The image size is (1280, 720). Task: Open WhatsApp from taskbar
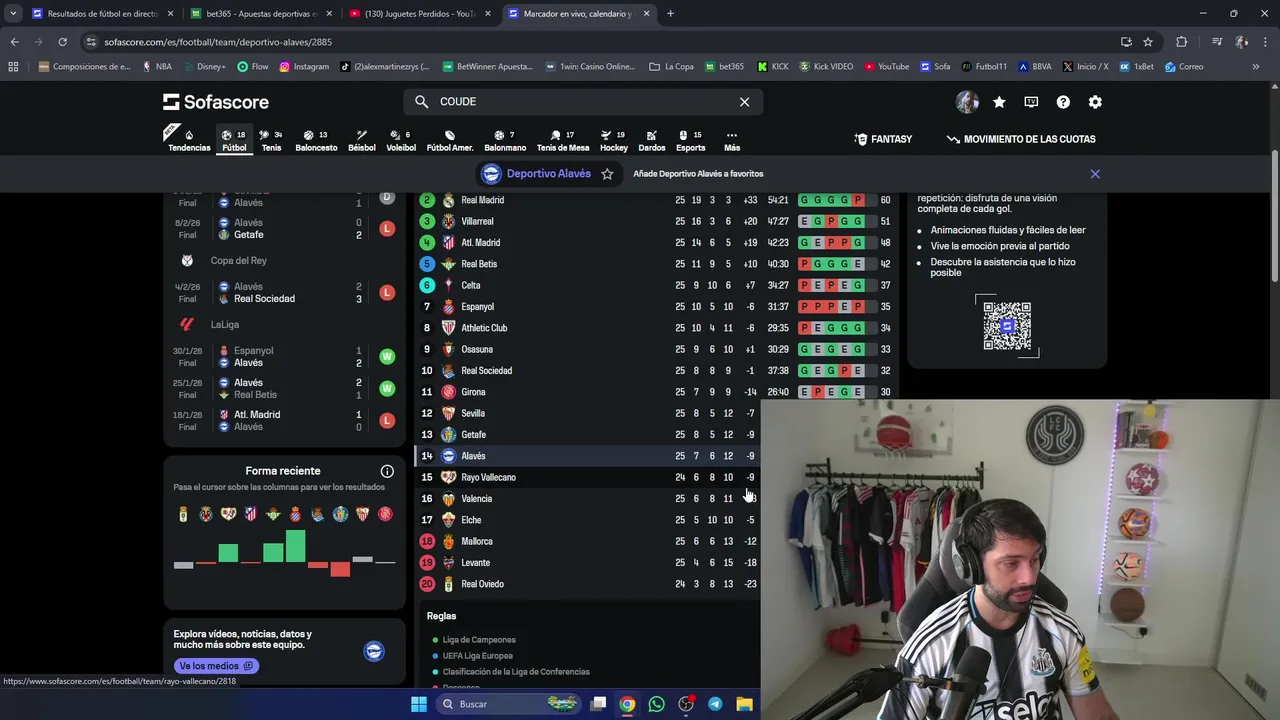[x=656, y=704]
